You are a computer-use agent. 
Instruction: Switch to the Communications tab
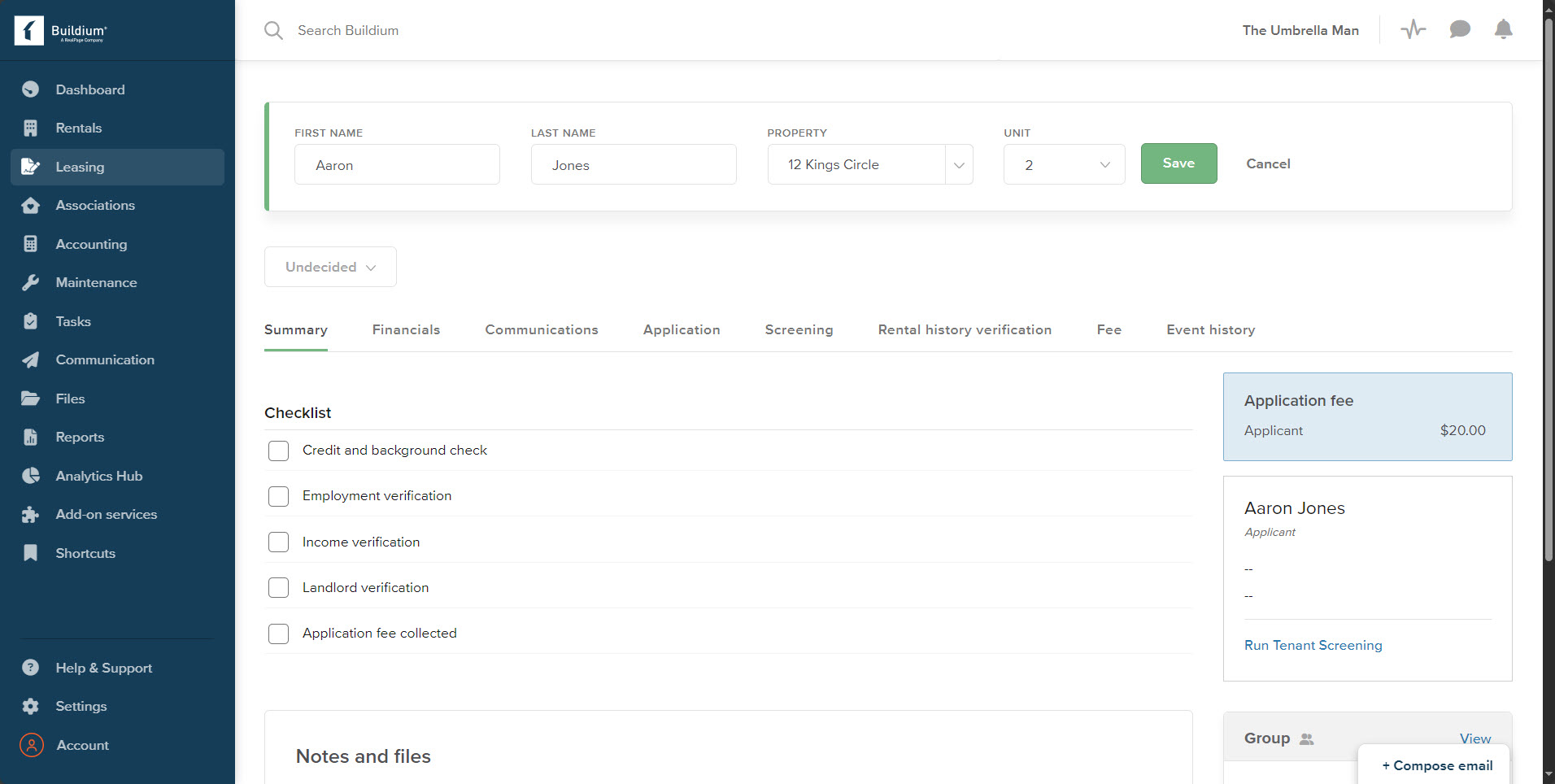click(542, 329)
